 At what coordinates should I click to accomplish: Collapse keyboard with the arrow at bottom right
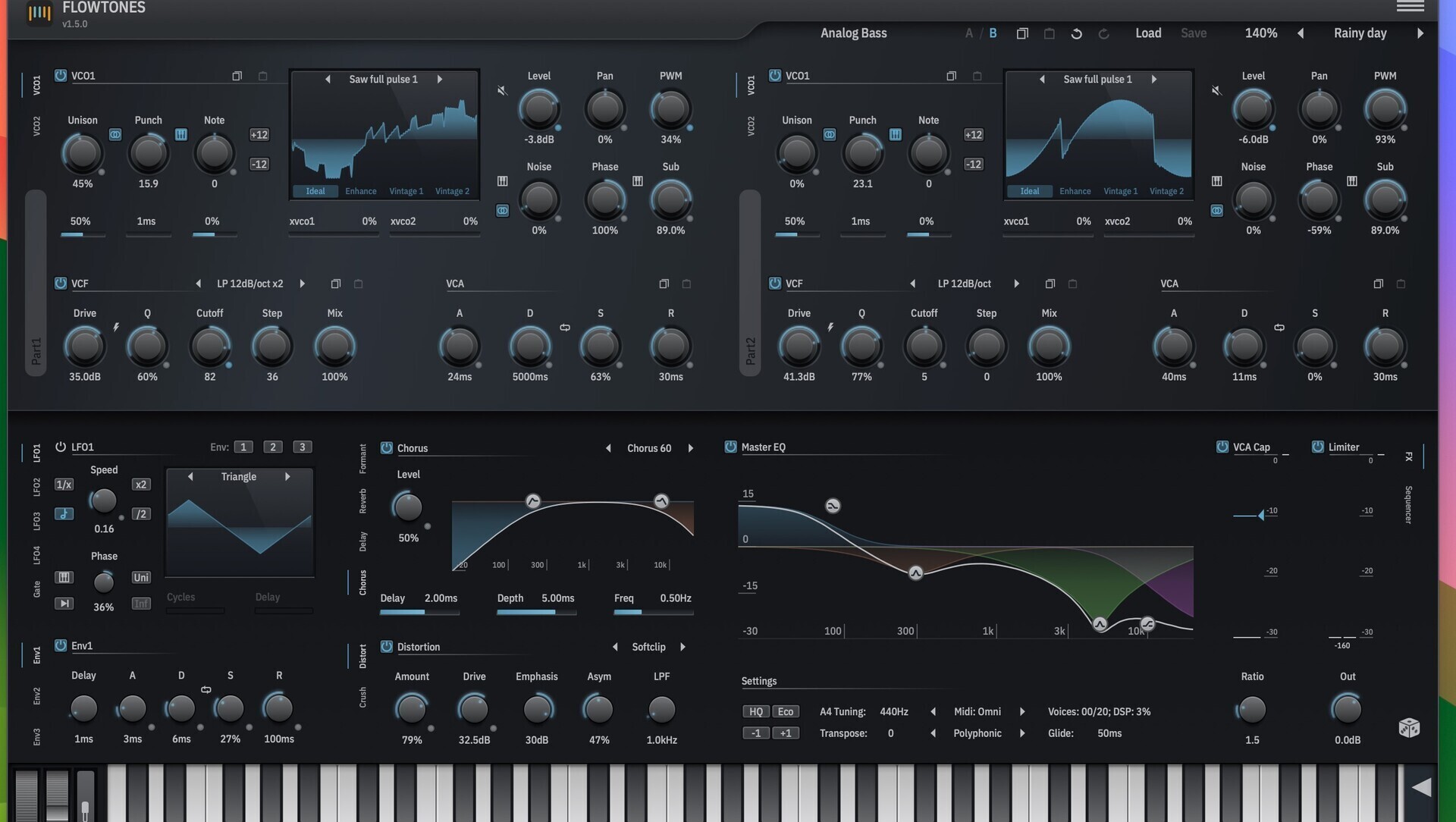point(1421,787)
